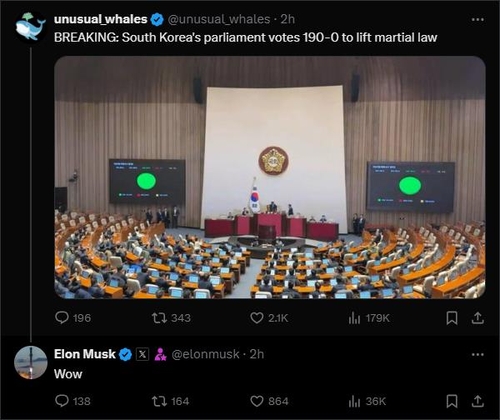Open more options on unusual_whales tweet
The image size is (500, 420).
478,20
